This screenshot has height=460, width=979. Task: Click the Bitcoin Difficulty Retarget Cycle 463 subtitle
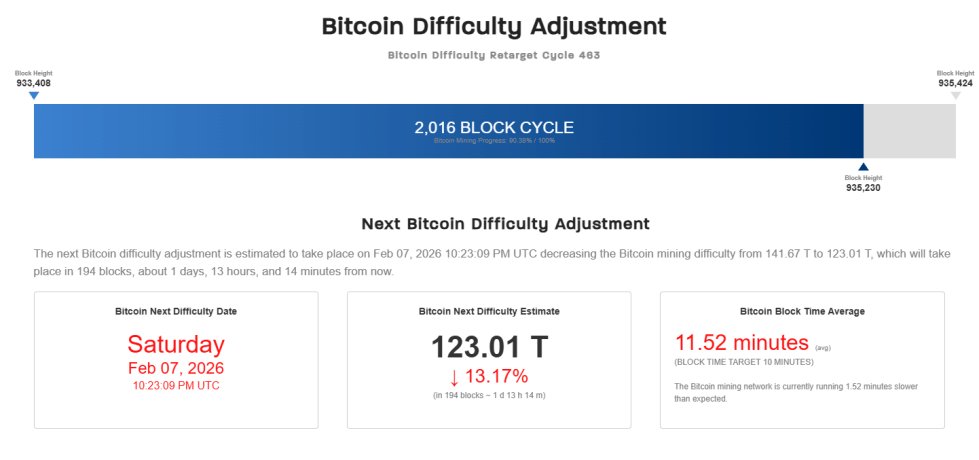(x=494, y=55)
